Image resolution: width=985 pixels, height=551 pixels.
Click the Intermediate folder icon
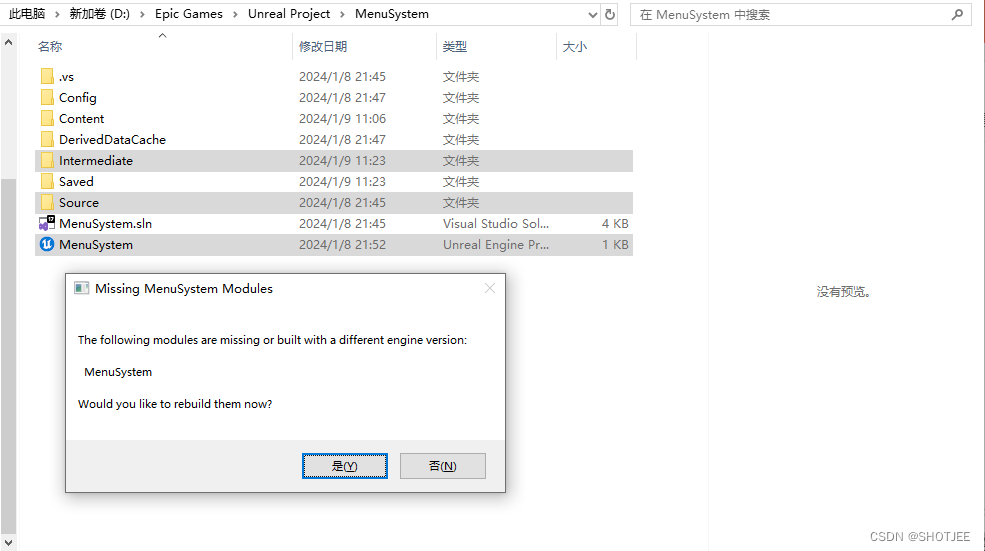pos(47,161)
